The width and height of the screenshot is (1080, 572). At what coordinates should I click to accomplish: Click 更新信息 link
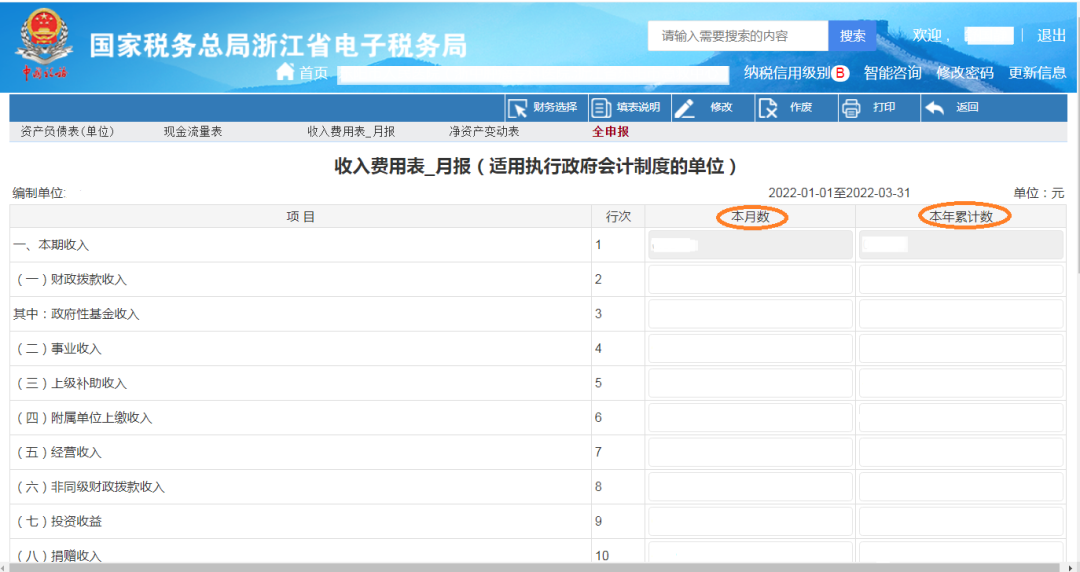coord(1037,73)
